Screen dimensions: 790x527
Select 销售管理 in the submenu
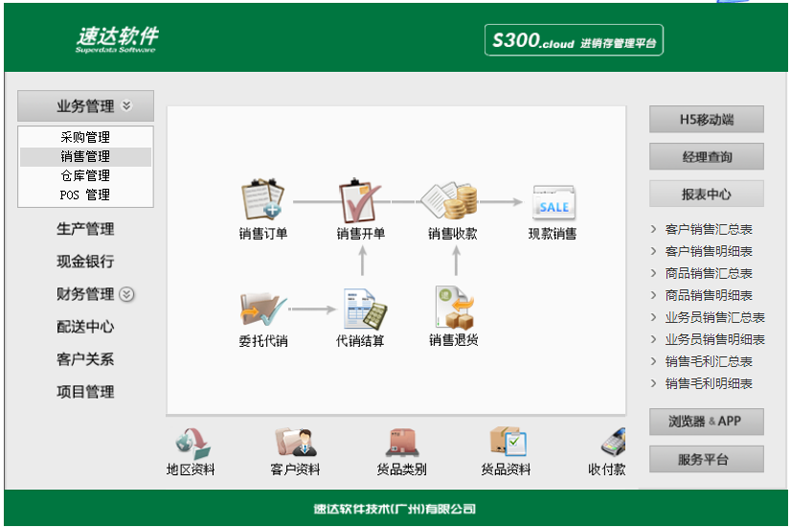tap(86, 157)
